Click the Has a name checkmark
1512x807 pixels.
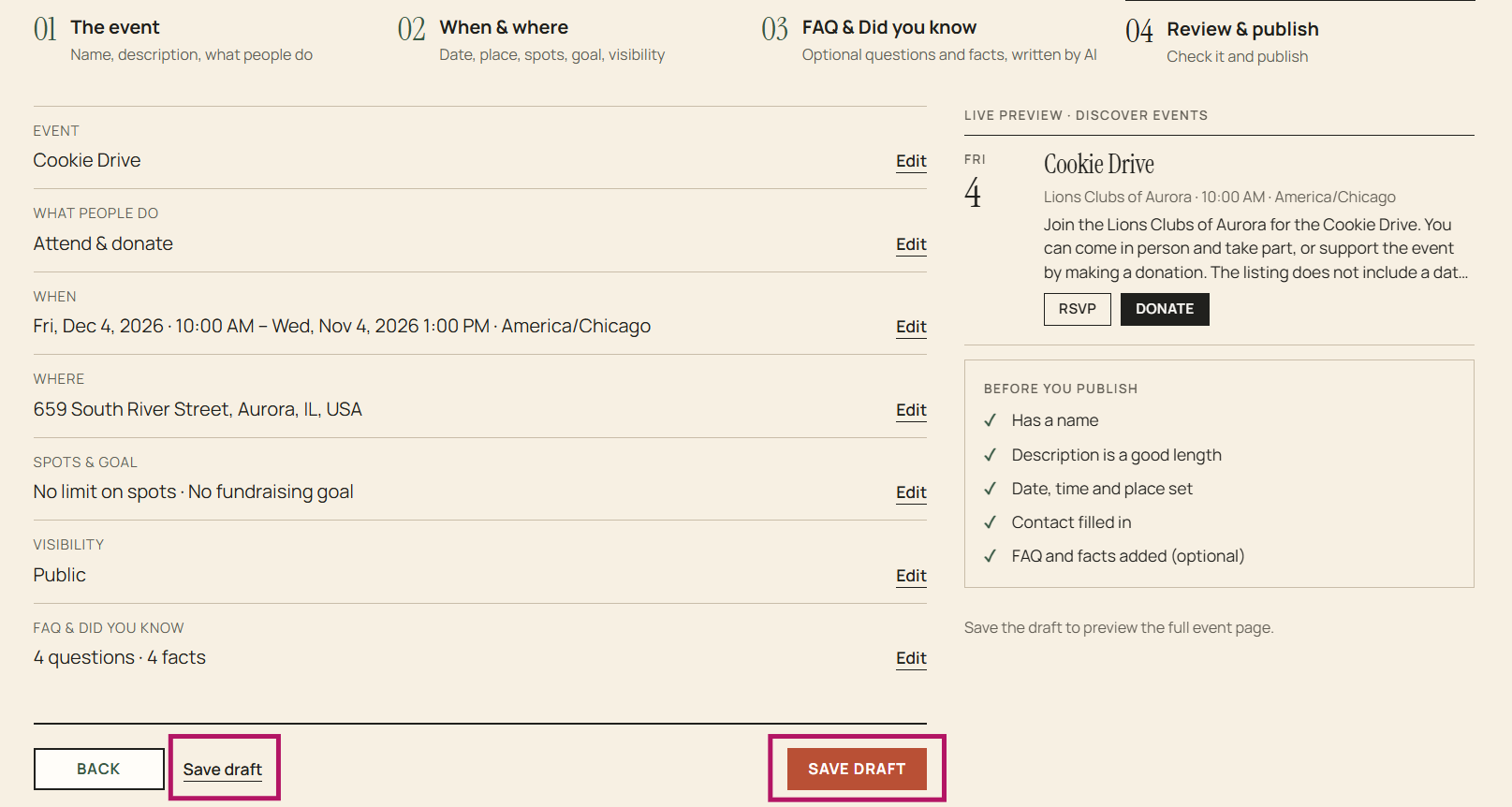click(x=990, y=420)
